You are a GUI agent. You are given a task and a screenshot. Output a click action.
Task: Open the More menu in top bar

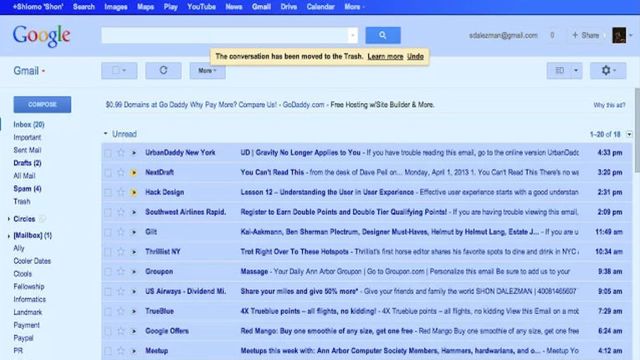point(354,7)
